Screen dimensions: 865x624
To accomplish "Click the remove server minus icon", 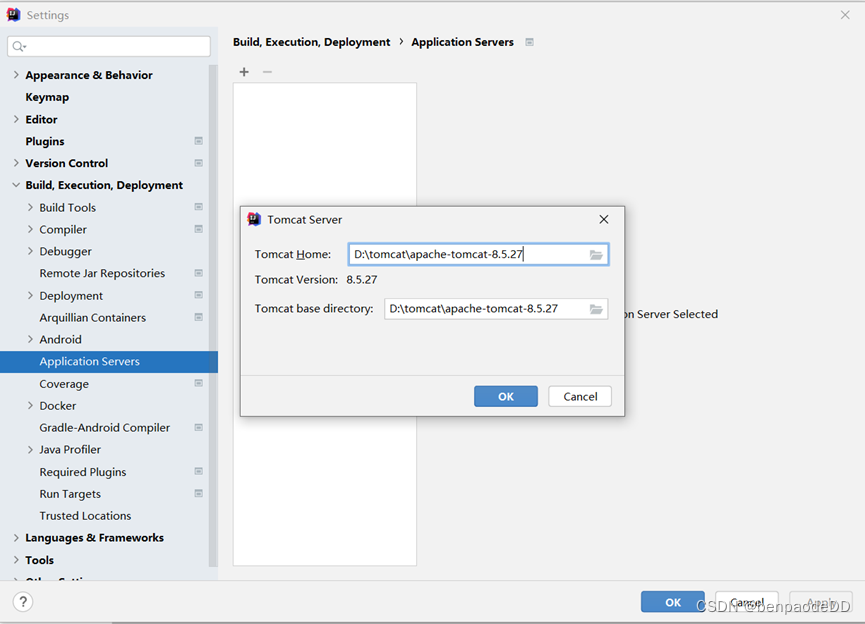I will pyautogui.click(x=267, y=72).
